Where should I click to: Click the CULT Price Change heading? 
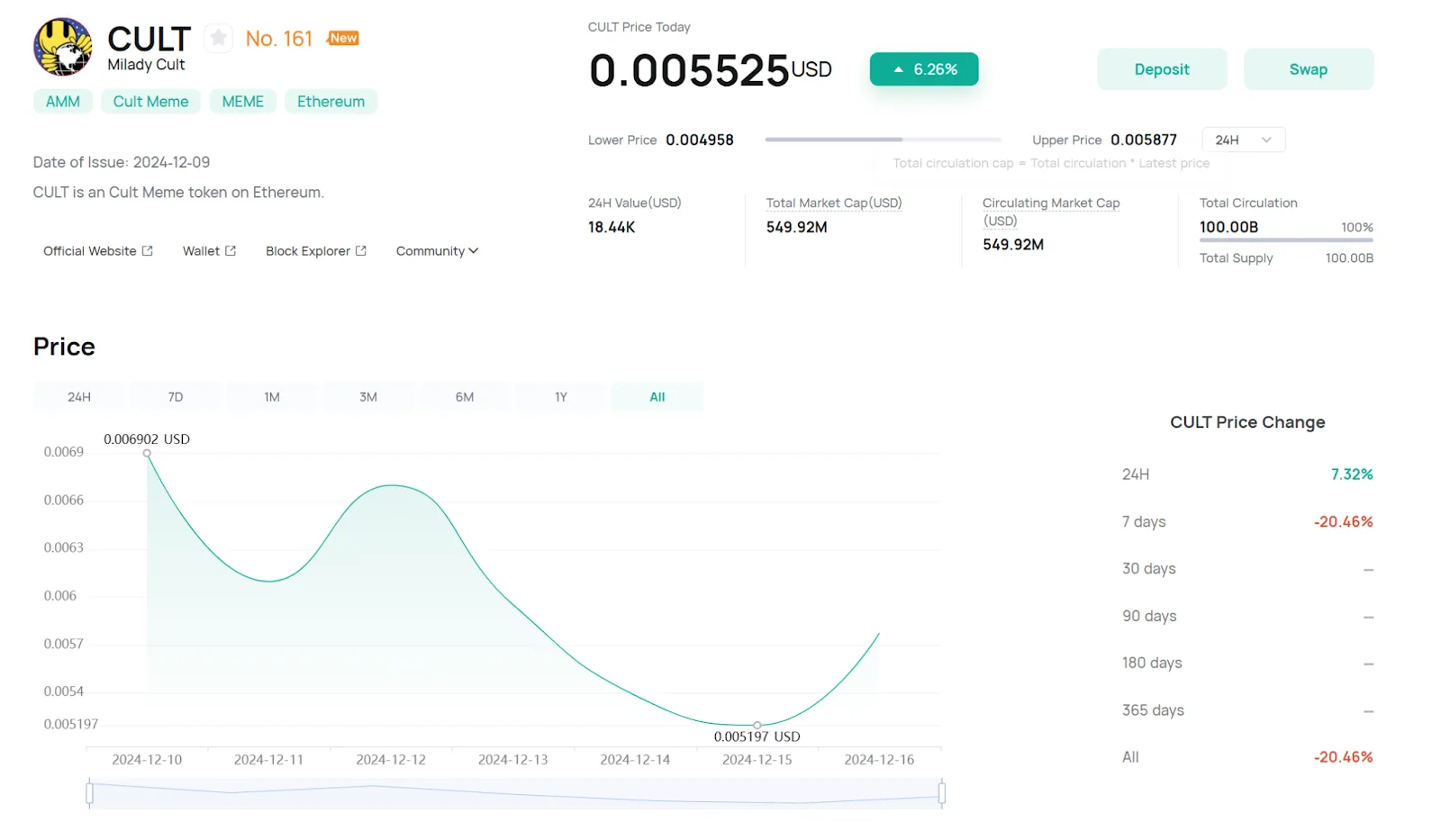point(1247,422)
